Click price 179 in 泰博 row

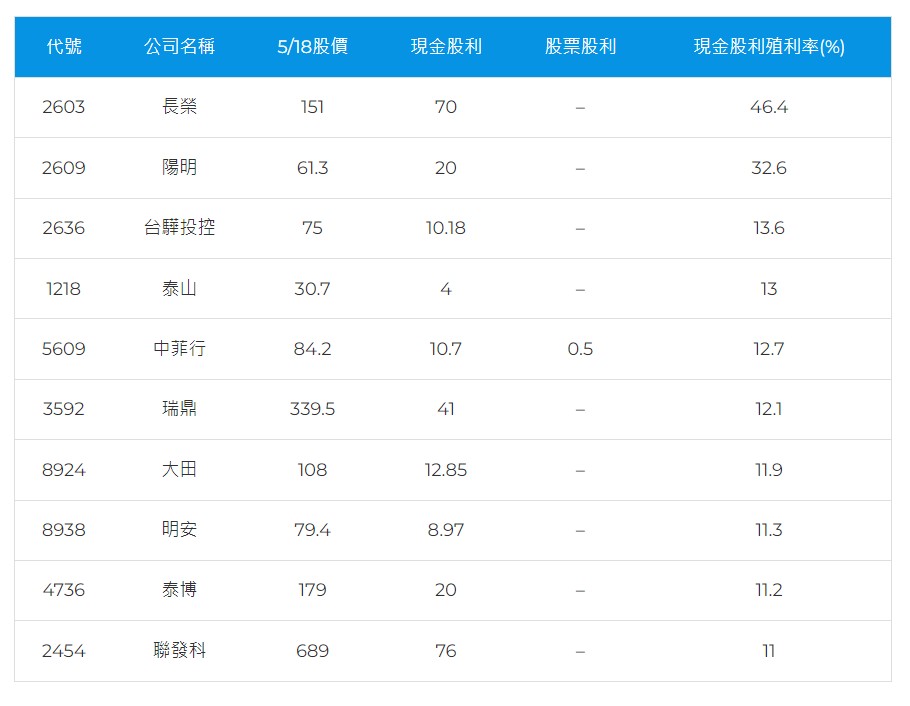click(x=312, y=590)
